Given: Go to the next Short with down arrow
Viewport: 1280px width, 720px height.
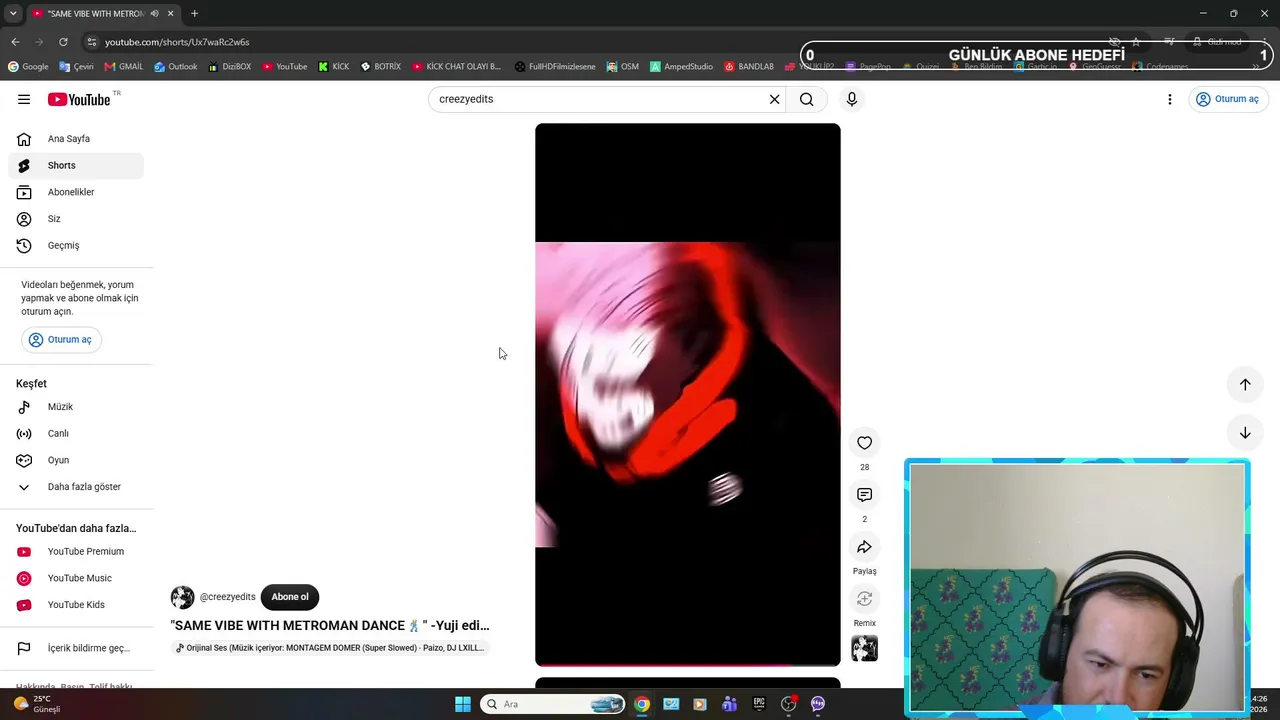Looking at the screenshot, I should (1245, 433).
